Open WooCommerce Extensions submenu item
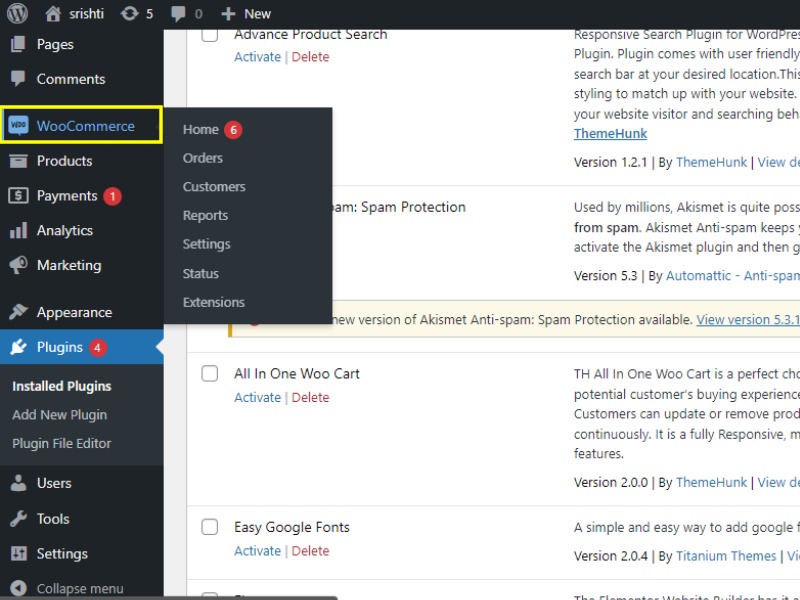Image resolution: width=800 pixels, height=600 pixels. (214, 302)
